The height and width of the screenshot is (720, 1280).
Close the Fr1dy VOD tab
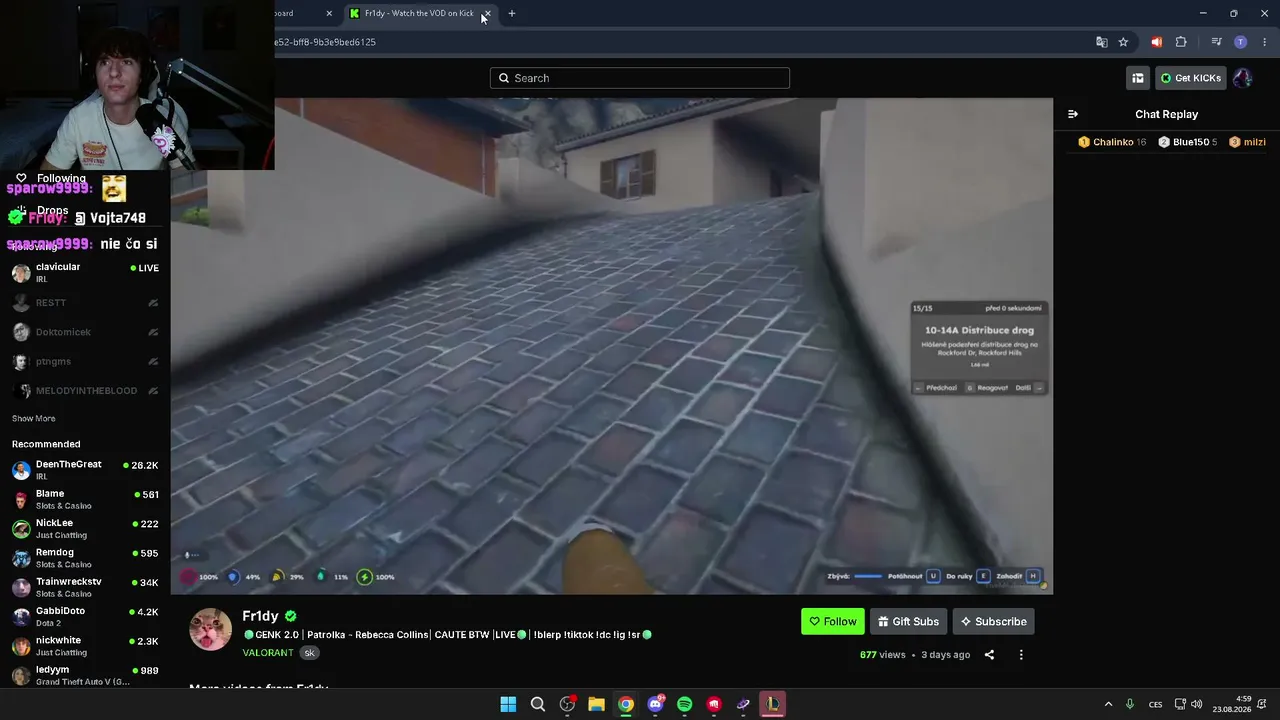(x=487, y=13)
